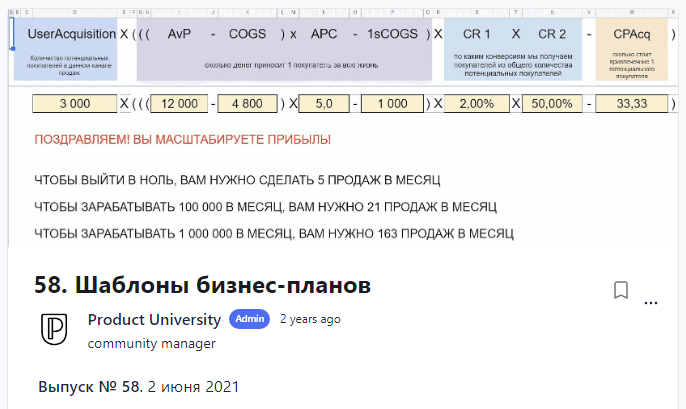686x409 pixels.
Task: Click the Product University logo avatar
Action: [54, 329]
